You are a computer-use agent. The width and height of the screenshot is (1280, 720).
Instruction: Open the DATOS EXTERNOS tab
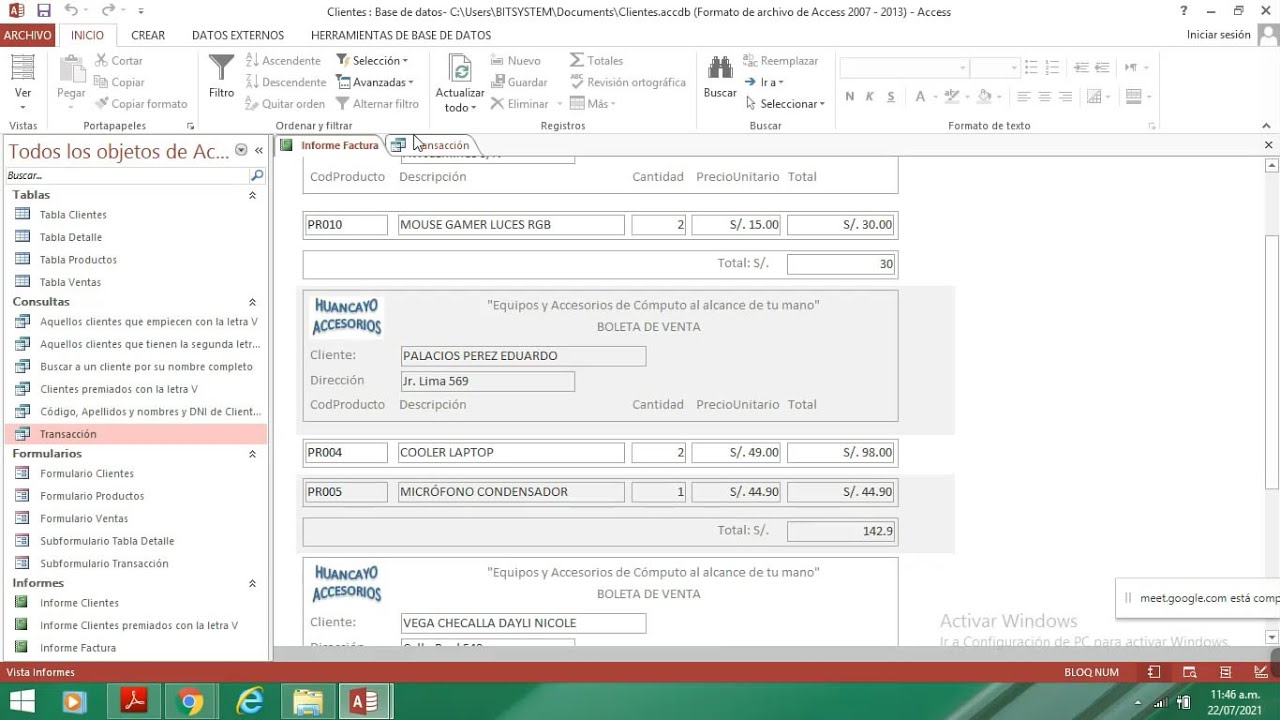point(238,35)
